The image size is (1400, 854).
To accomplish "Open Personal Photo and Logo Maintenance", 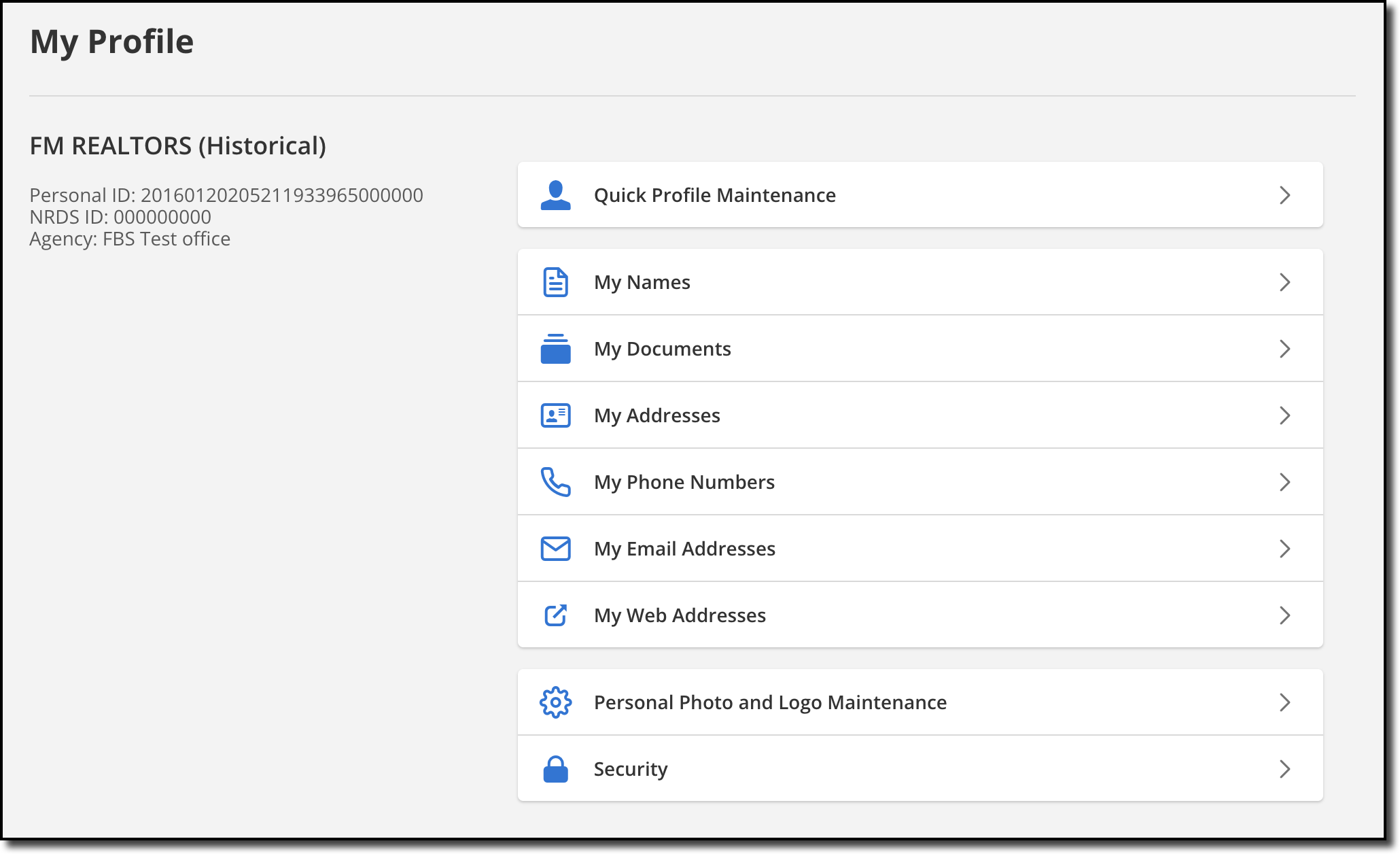I will click(x=920, y=702).
